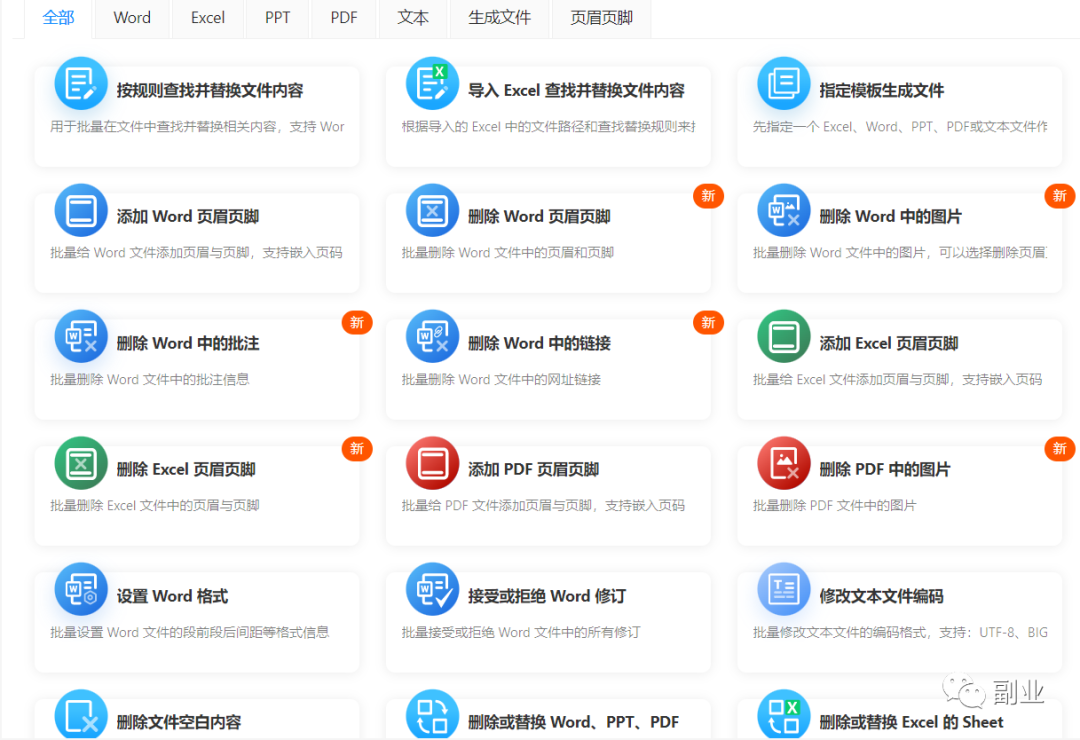
Task: Open the PDF tab
Action: pos(343,17)
